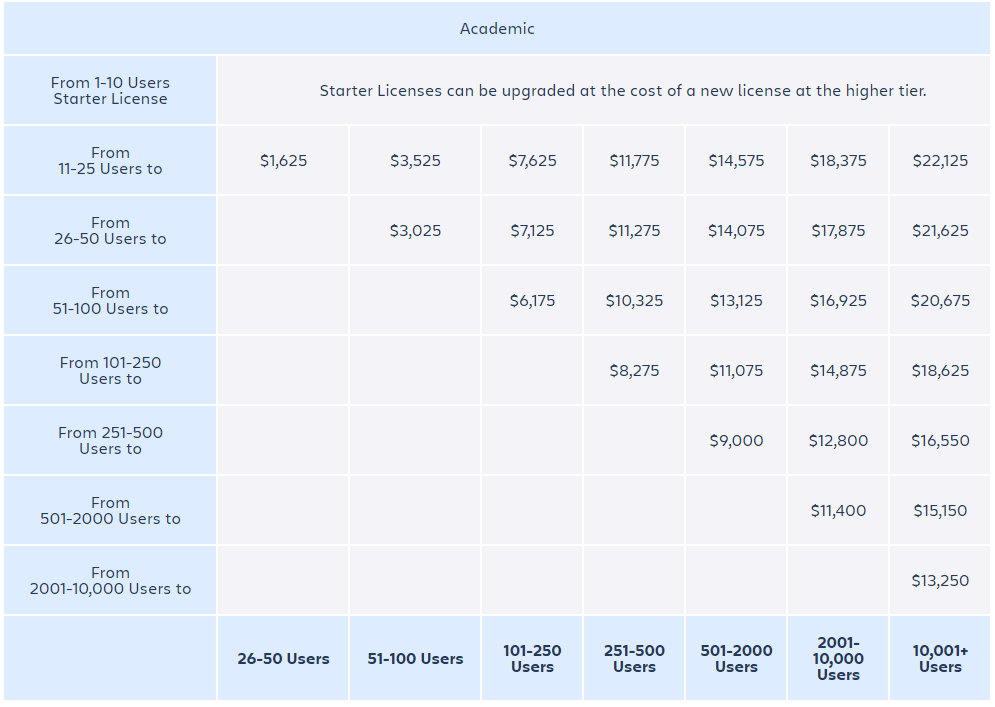The width and height of the screenshot is (995, 707).
Task: Click the $11,400 price cell
Action: [x=838, y=511]
